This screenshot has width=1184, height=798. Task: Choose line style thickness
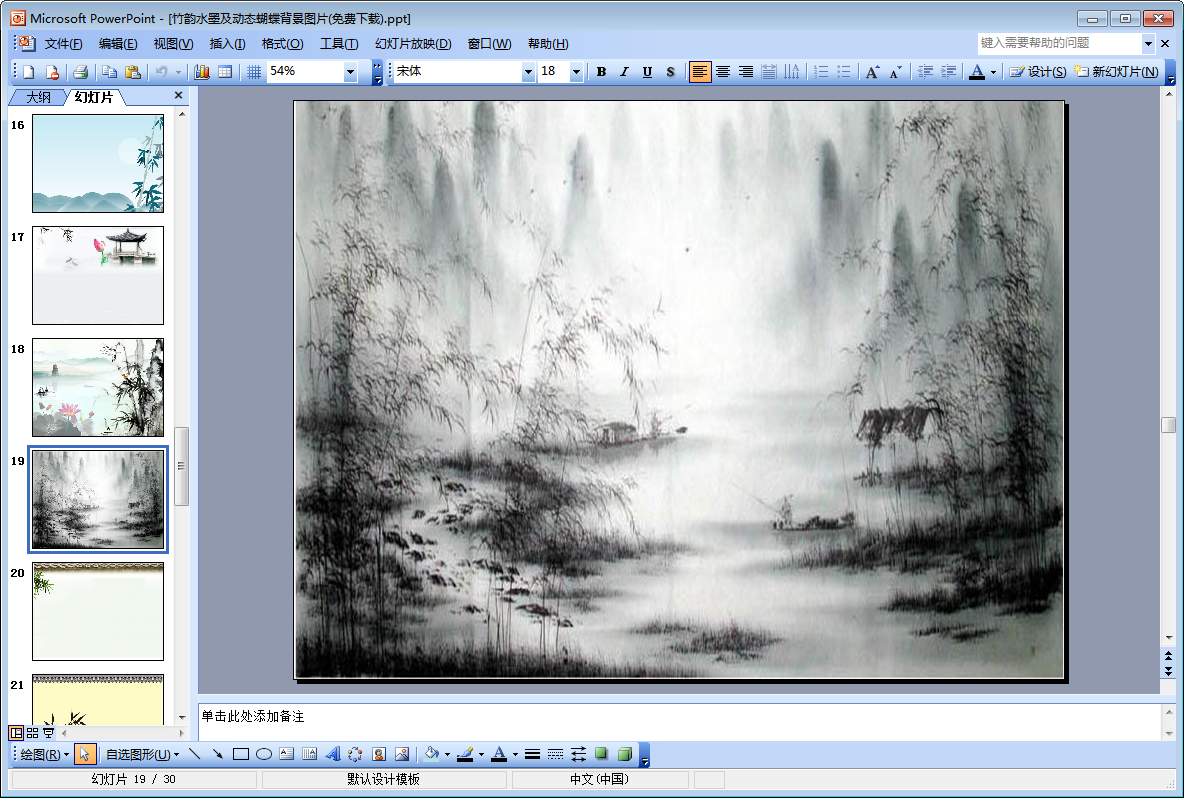click(x=532, y=754)
